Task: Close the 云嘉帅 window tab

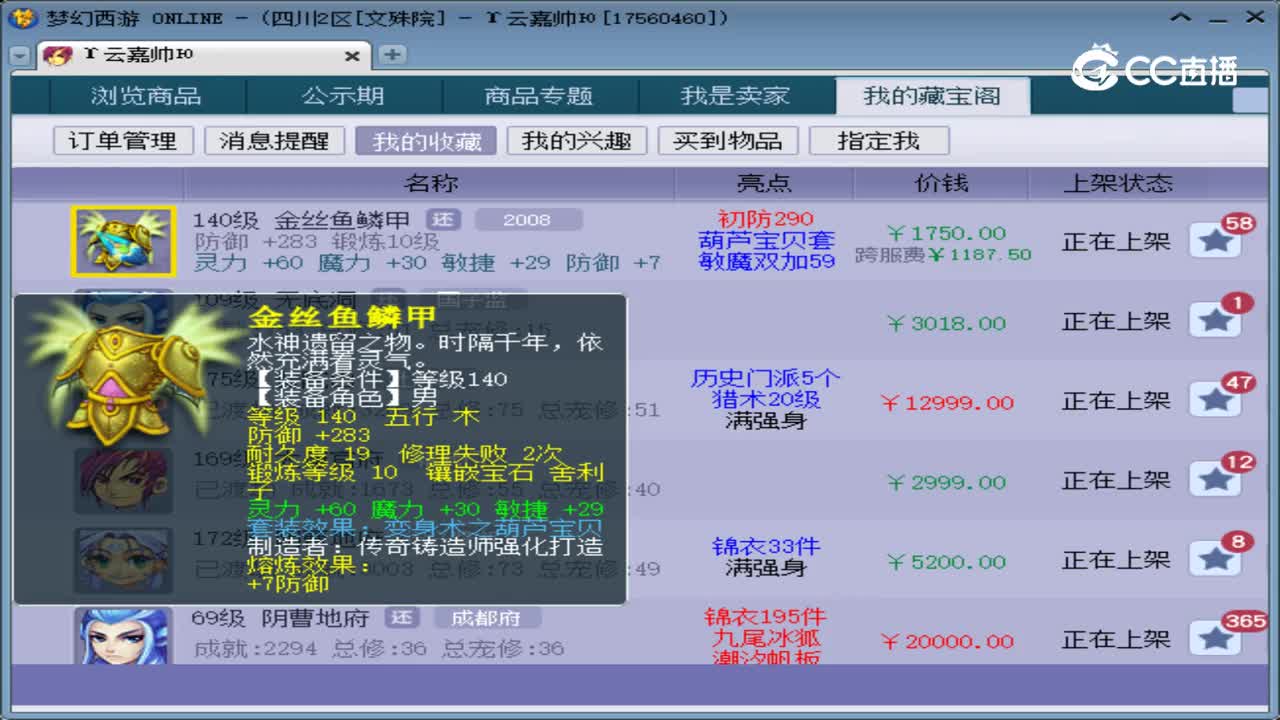Action: pyautogui.click(x=352, y=56)
